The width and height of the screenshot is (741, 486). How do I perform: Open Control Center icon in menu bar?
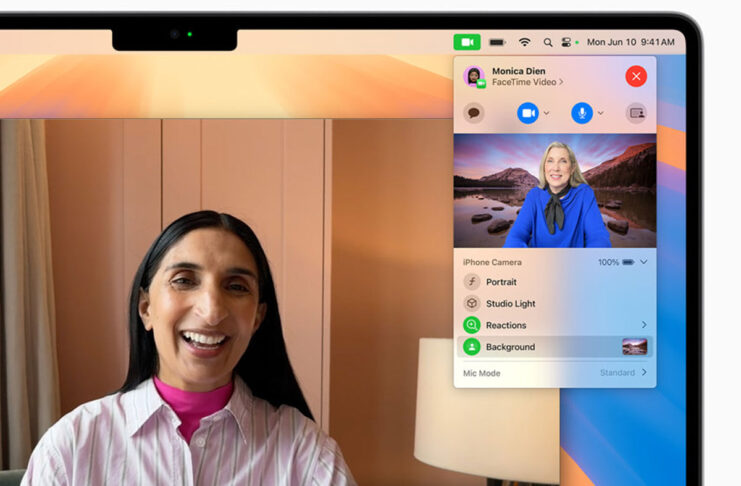click(566, 43)
